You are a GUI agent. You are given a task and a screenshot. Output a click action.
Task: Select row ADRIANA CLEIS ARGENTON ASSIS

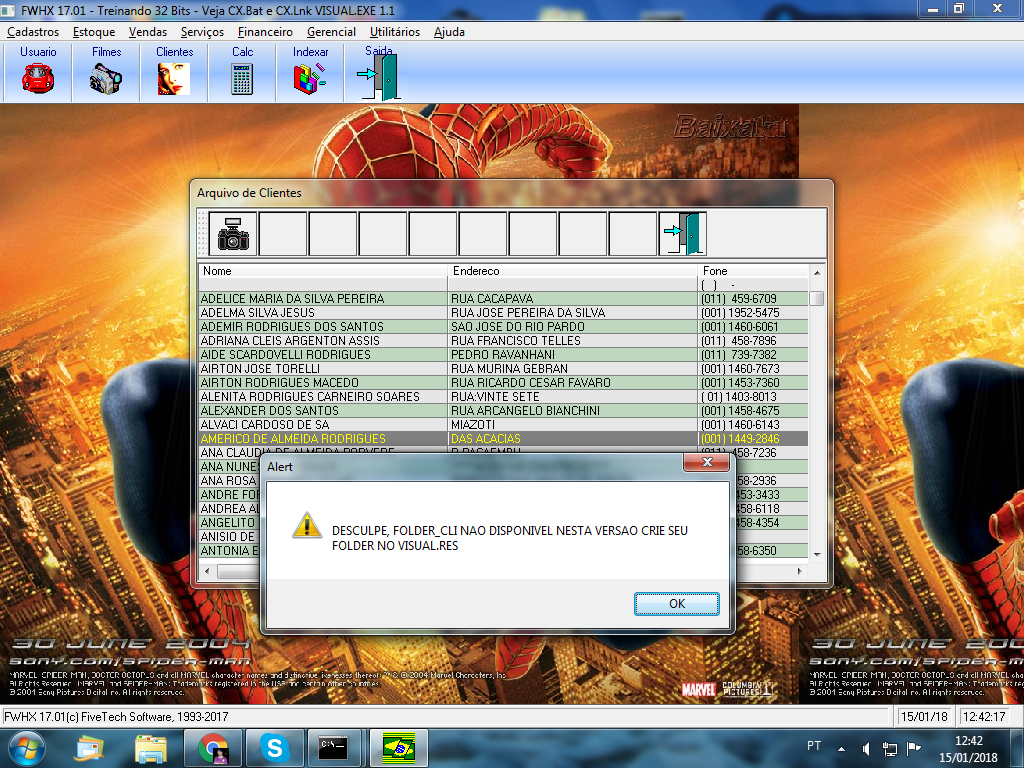click(x=503, y=340)
